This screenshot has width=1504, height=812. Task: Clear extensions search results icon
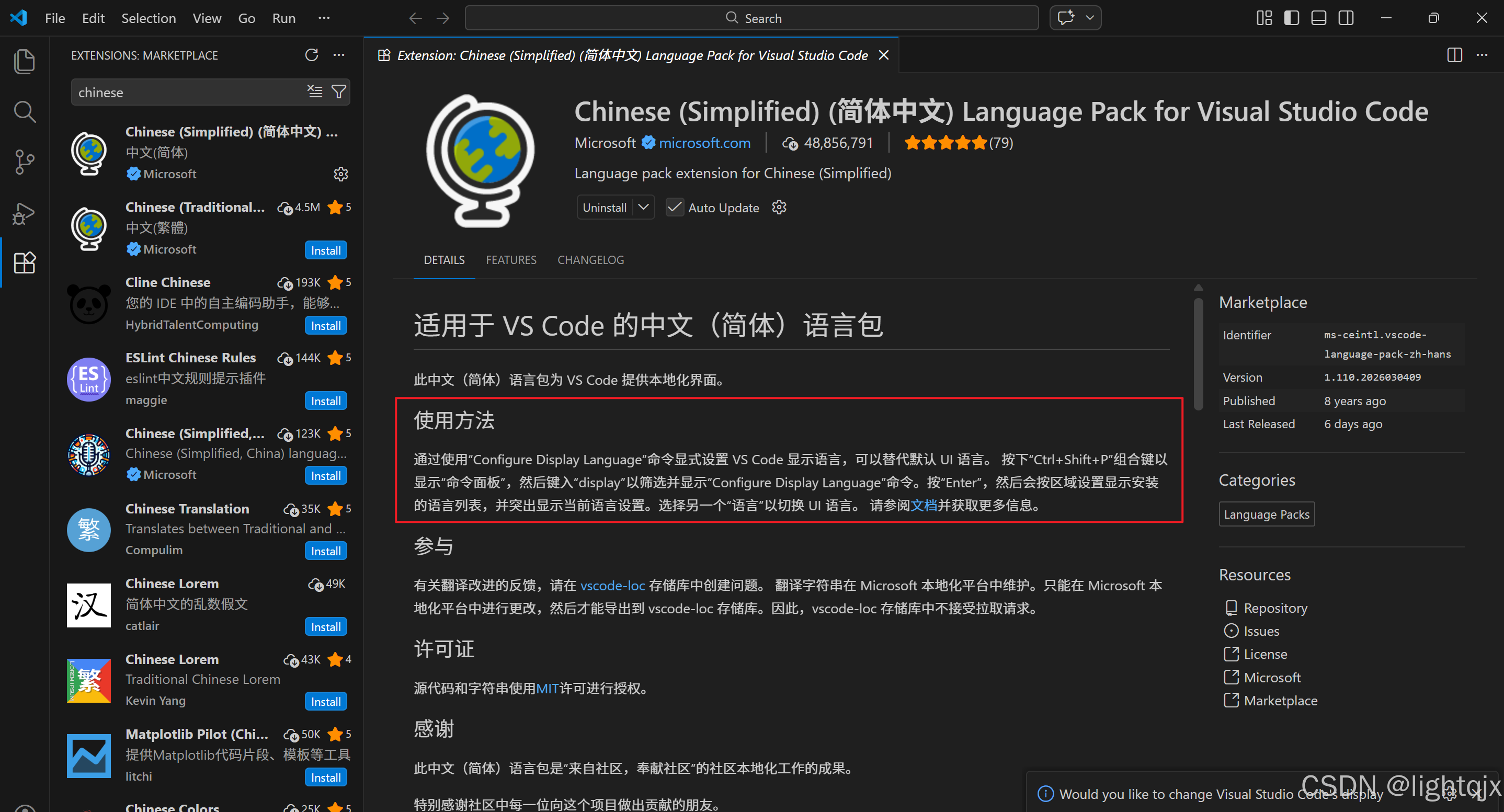point(315,92)
